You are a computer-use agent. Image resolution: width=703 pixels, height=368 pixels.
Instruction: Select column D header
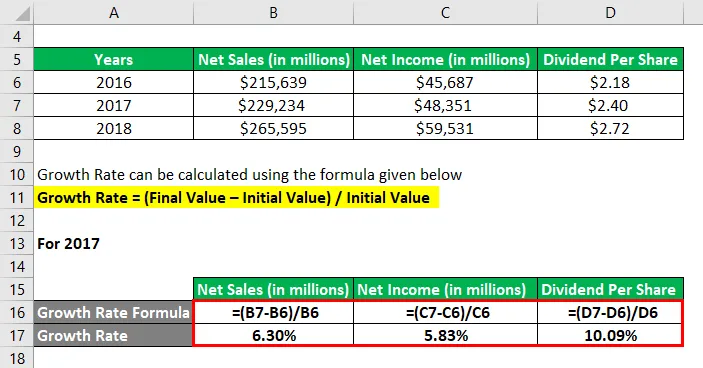(610, 12)
